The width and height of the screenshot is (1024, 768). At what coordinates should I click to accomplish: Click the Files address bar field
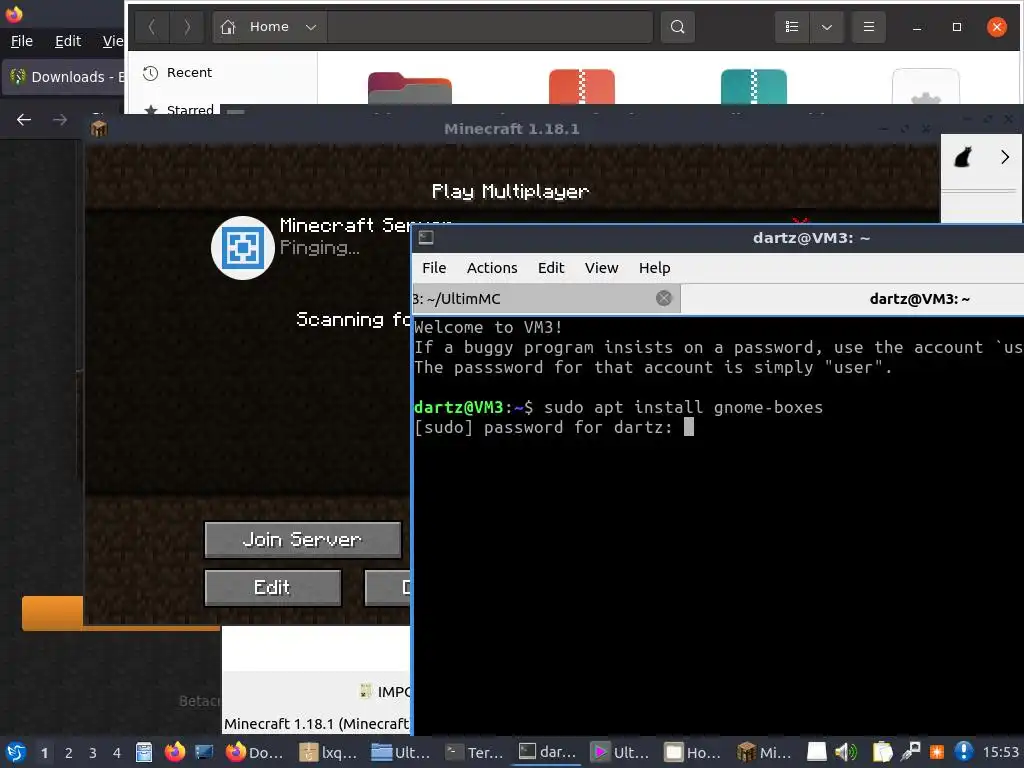[x=489, y=27]
